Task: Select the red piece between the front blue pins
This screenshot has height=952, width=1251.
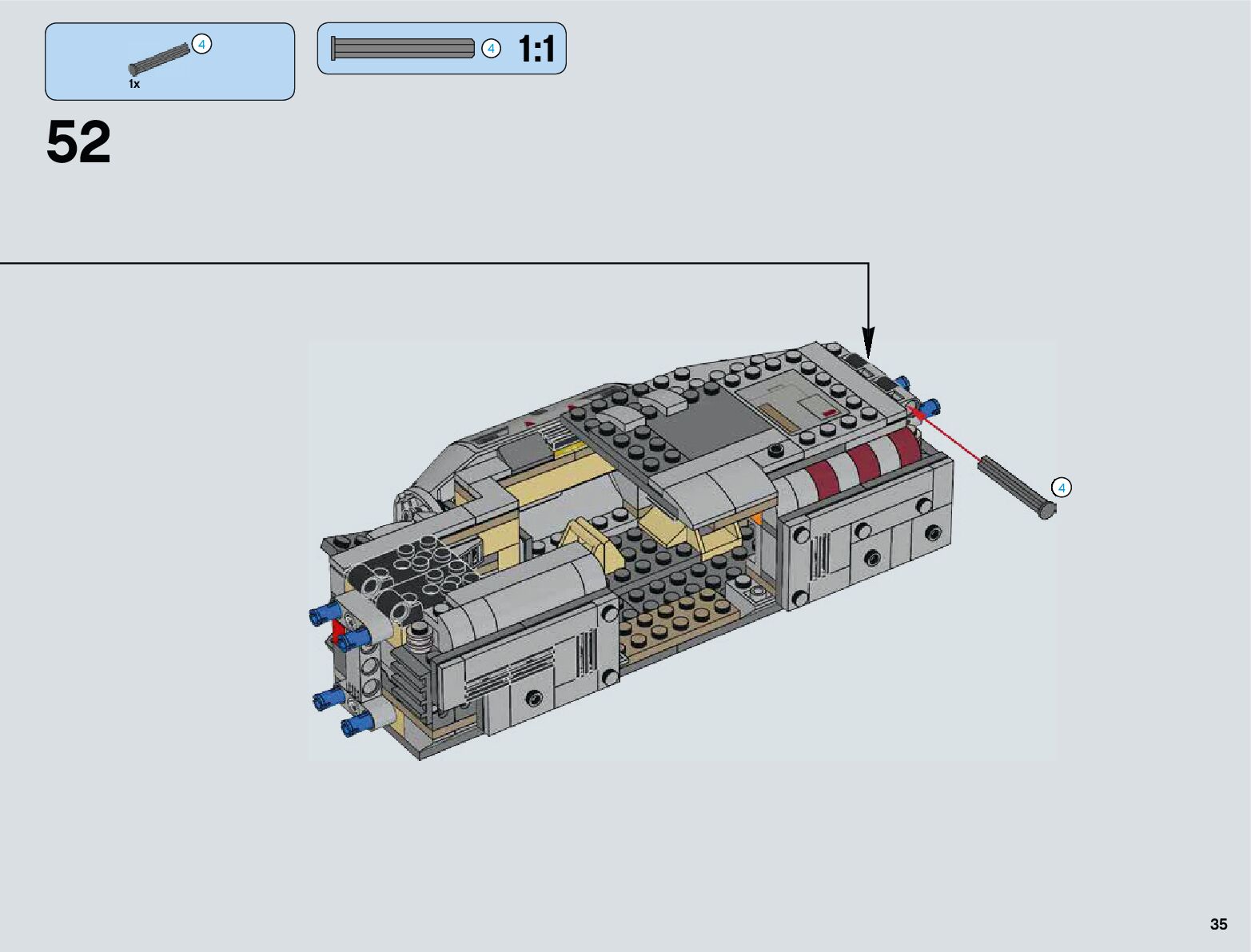Action: (x=337, y=631)
